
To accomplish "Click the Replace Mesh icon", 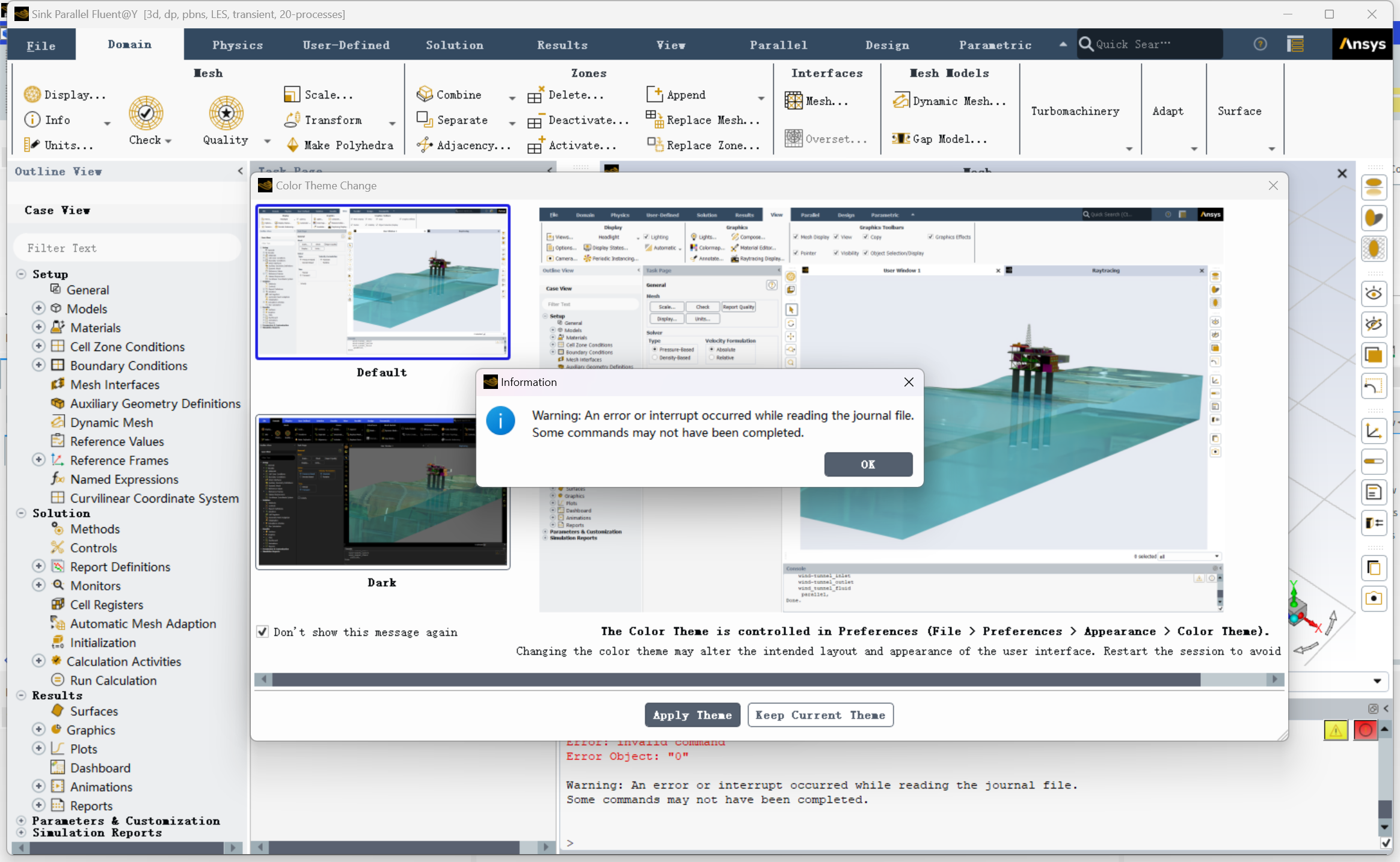I will point(654,120).
